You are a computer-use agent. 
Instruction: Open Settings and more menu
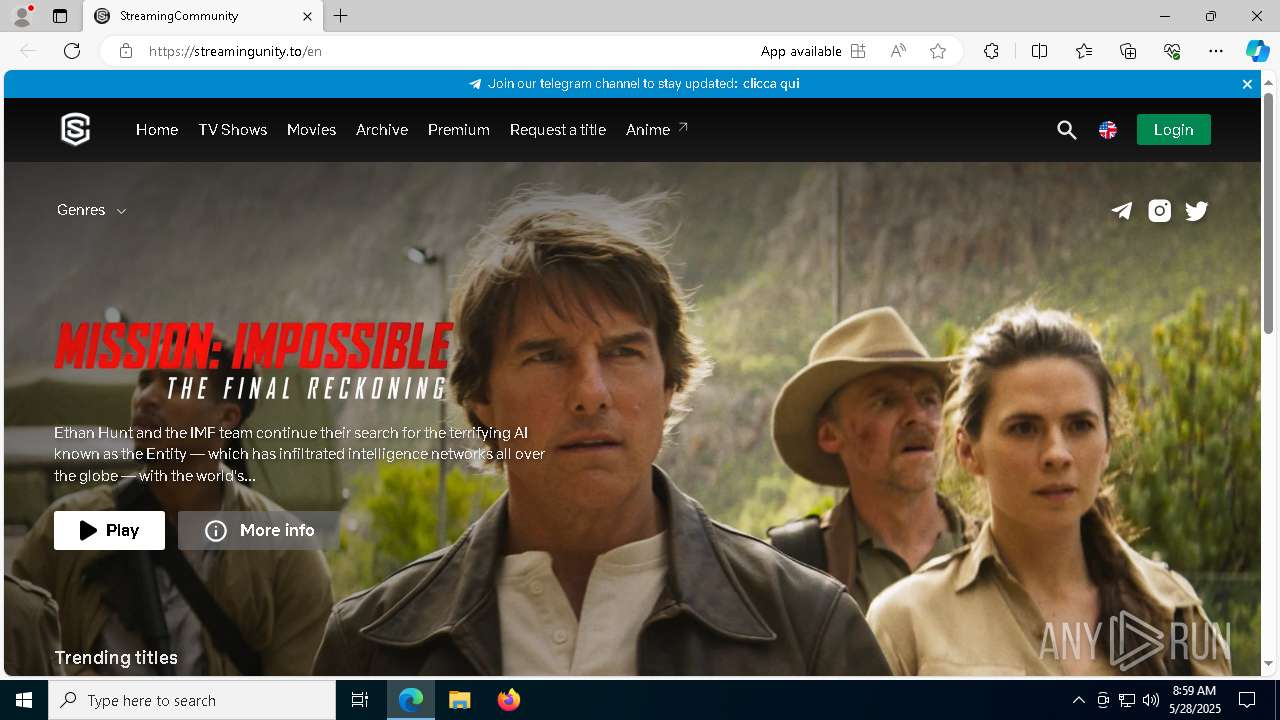[1216, 51]
